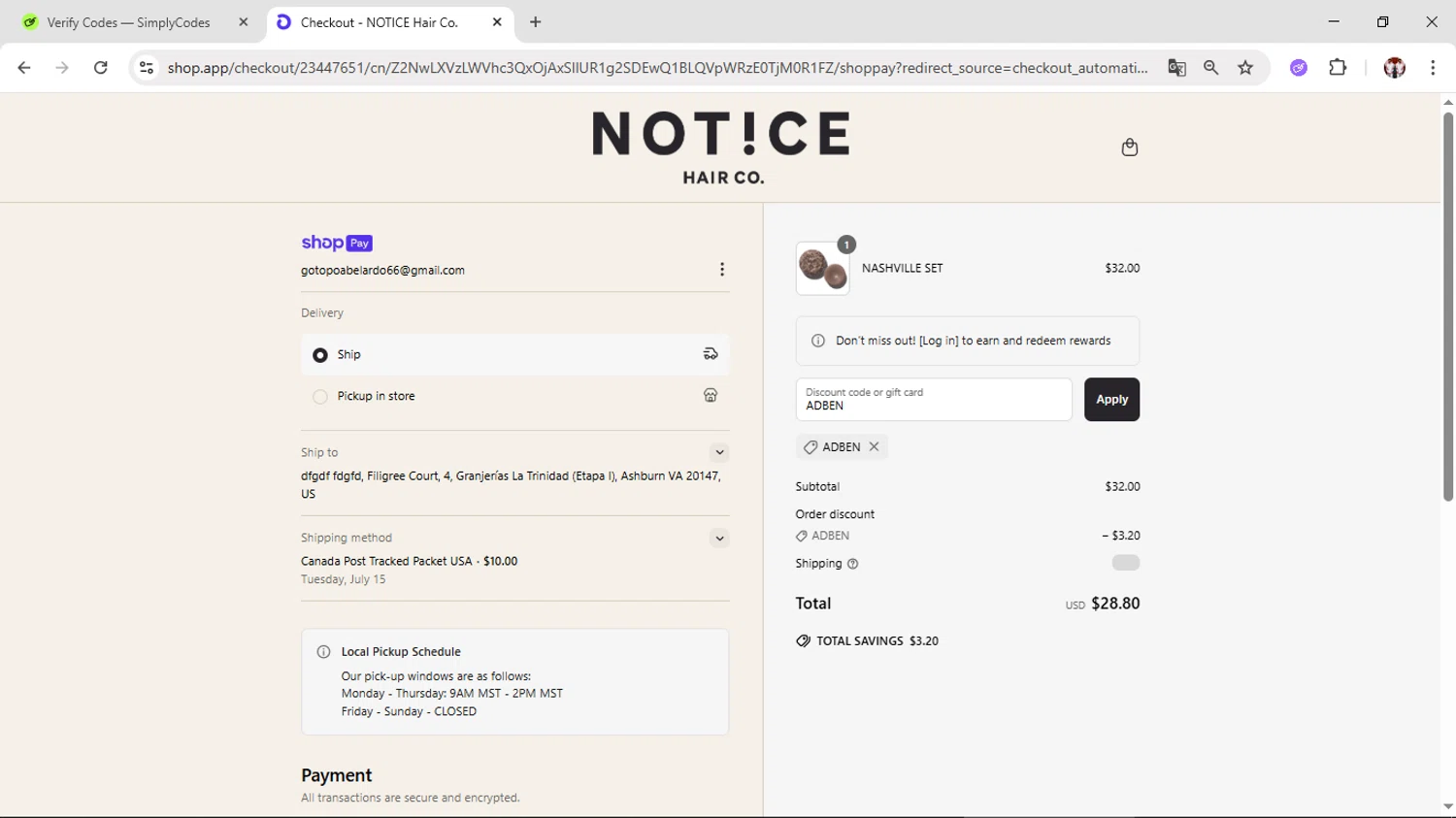Click the shipping help question mark icon
1456x818 pixels.
pos(852,564)
